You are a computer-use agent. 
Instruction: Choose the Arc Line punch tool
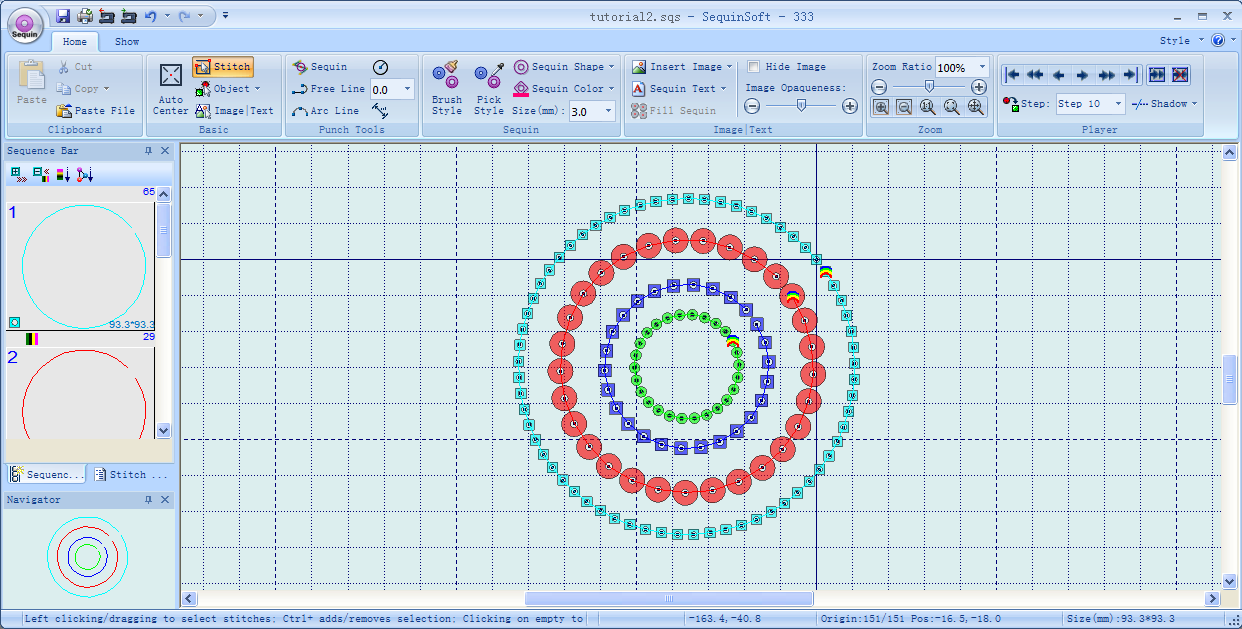pos(325,111)
